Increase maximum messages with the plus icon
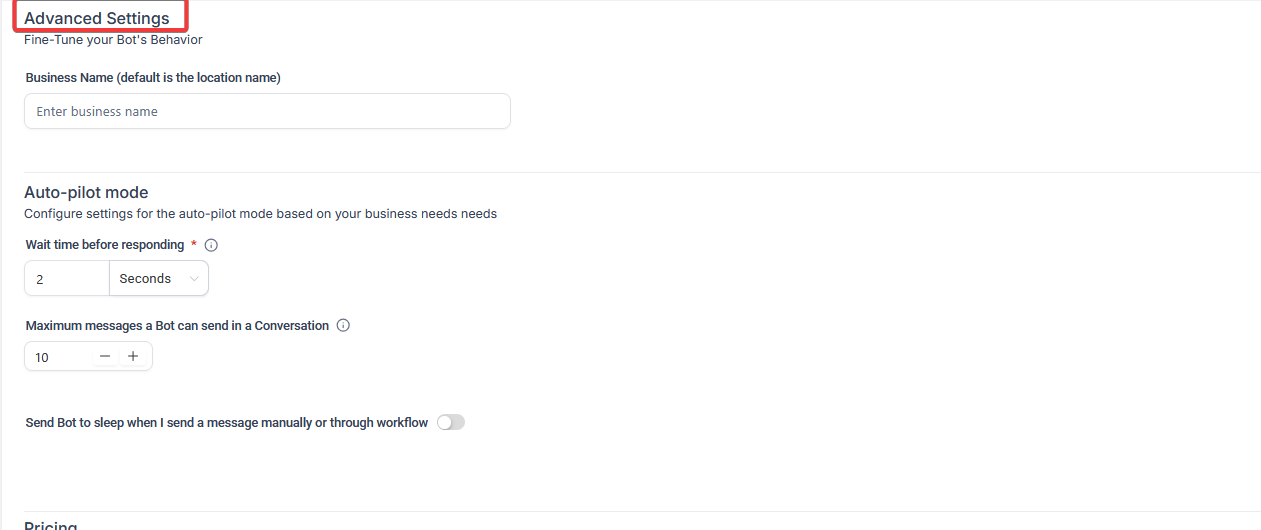 133,356
